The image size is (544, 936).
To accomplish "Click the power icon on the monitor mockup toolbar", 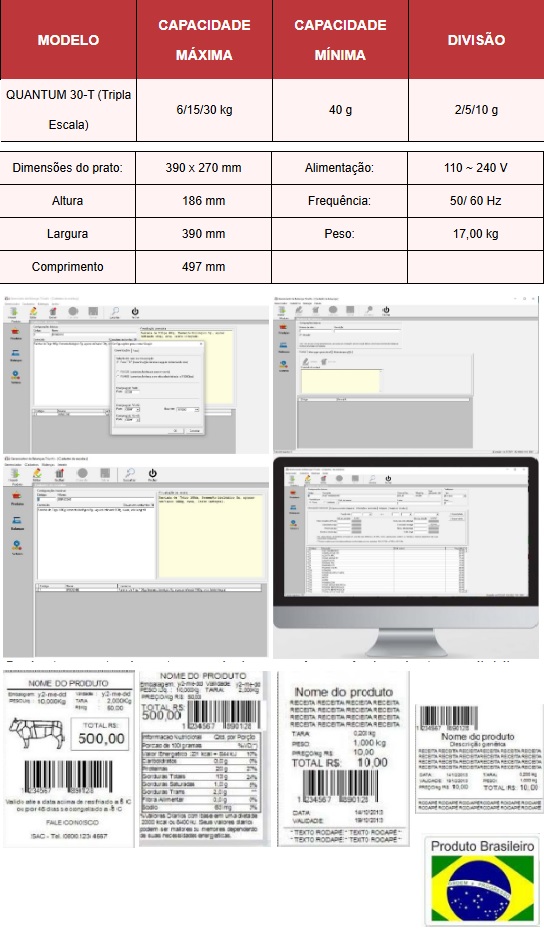I will click(x=388, y=479).
